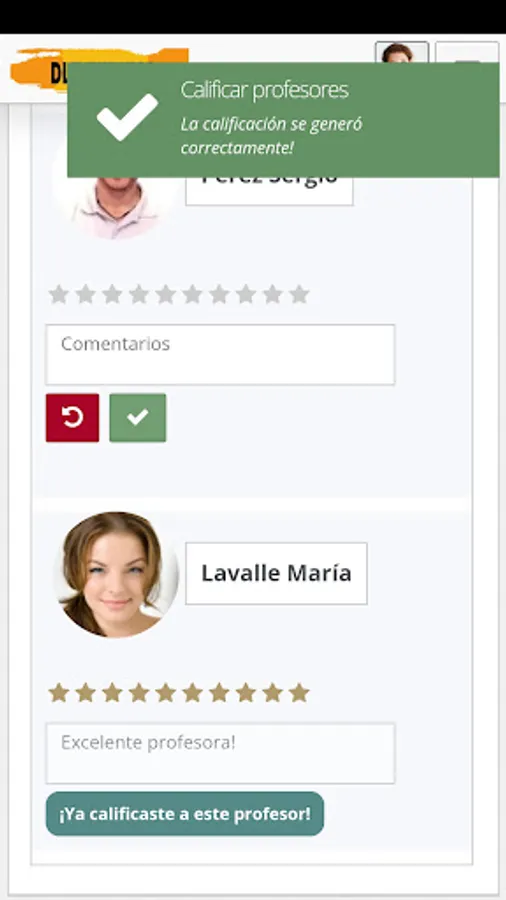The width and height of the screenshot is (506, 900).
Task: Click ¡Ya calificaste a este profesor! button
Action: tap(185, 814)
